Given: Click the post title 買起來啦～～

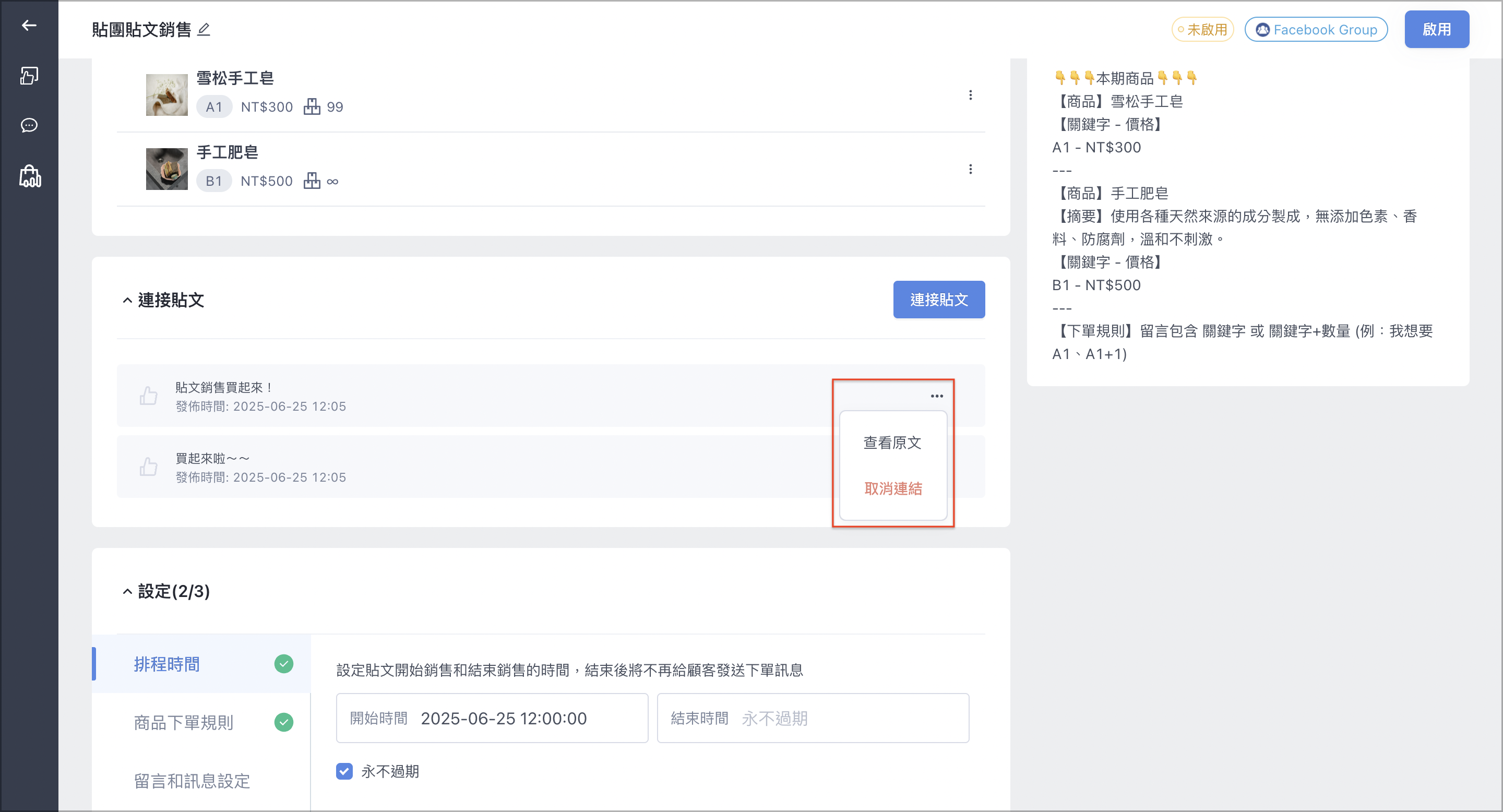Looking at the screenshot, I should (x=213, y=459).
